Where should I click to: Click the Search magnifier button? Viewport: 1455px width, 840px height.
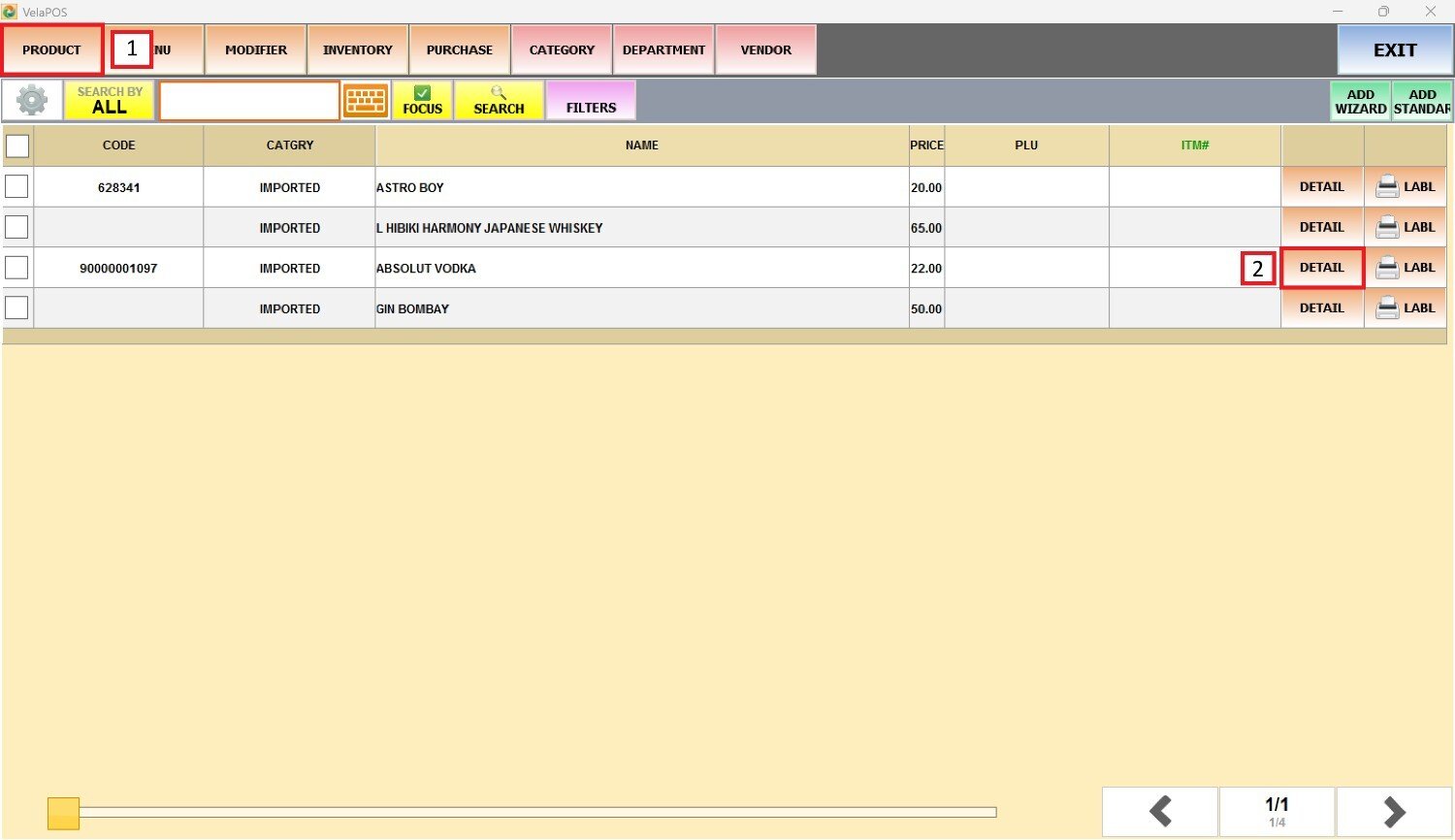coord(499,100)
